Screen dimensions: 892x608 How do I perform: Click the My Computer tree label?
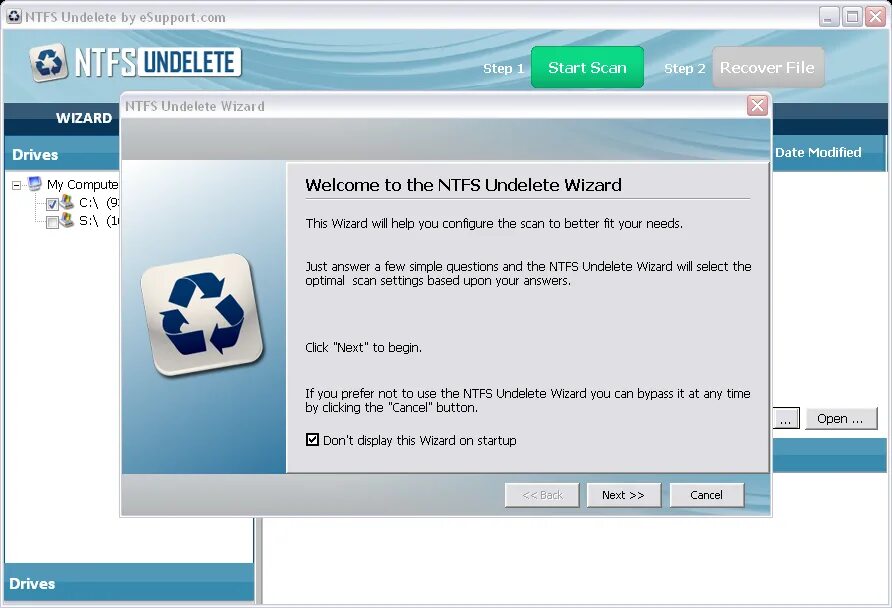coord(82,184)
